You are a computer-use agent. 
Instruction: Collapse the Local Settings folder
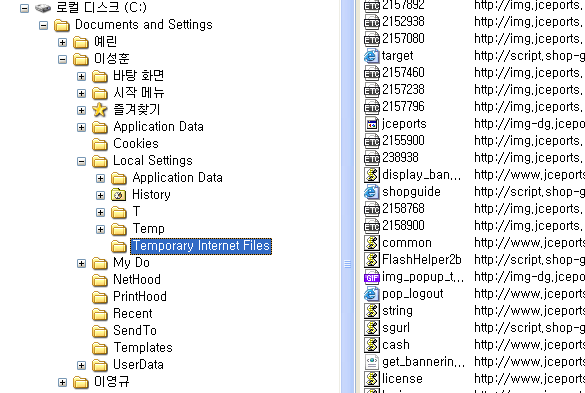coord(81,162)
